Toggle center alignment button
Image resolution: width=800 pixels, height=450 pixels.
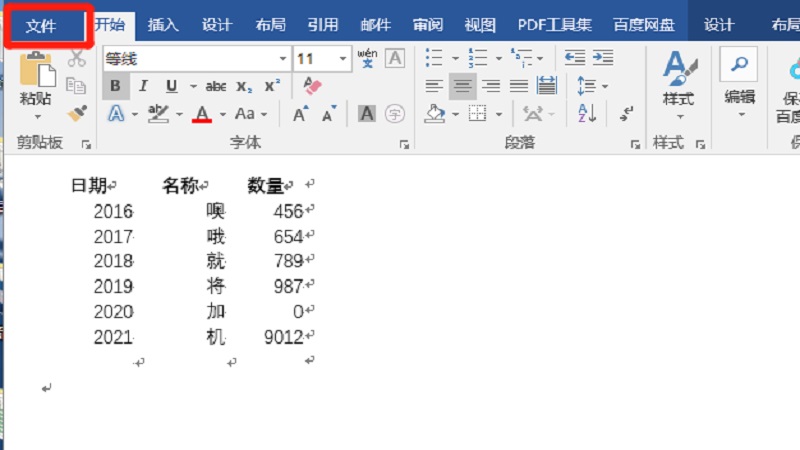tap(462, 86)
